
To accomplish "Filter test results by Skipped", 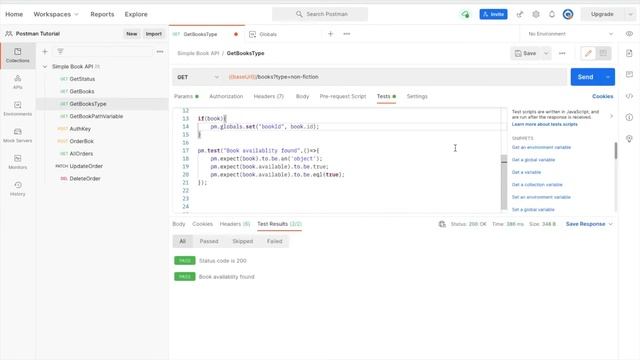I will click(243, 241).
